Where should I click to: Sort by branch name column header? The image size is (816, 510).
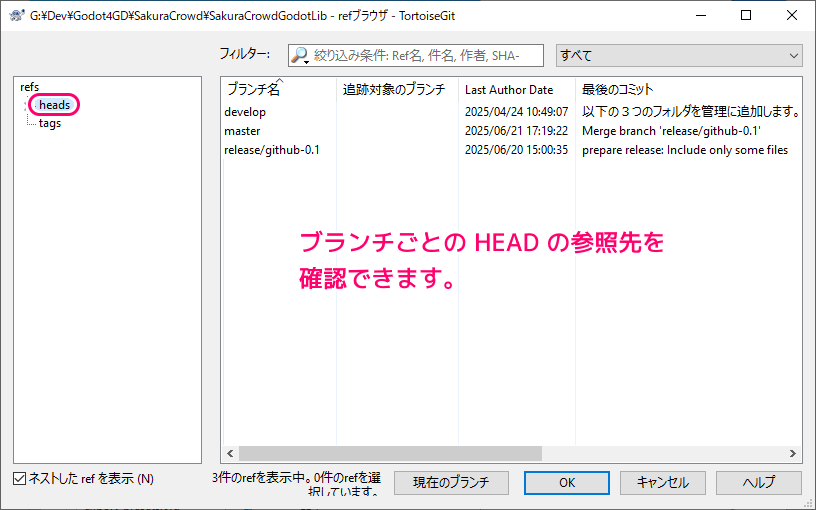pos(253,90)
